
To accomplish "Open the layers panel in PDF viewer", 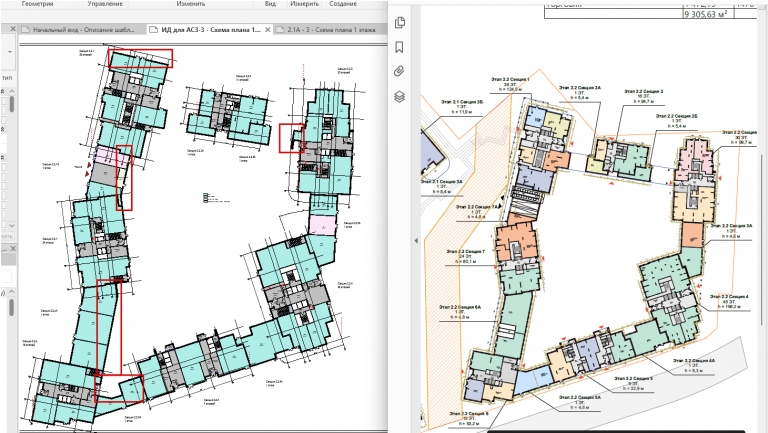I will point(399,96).
